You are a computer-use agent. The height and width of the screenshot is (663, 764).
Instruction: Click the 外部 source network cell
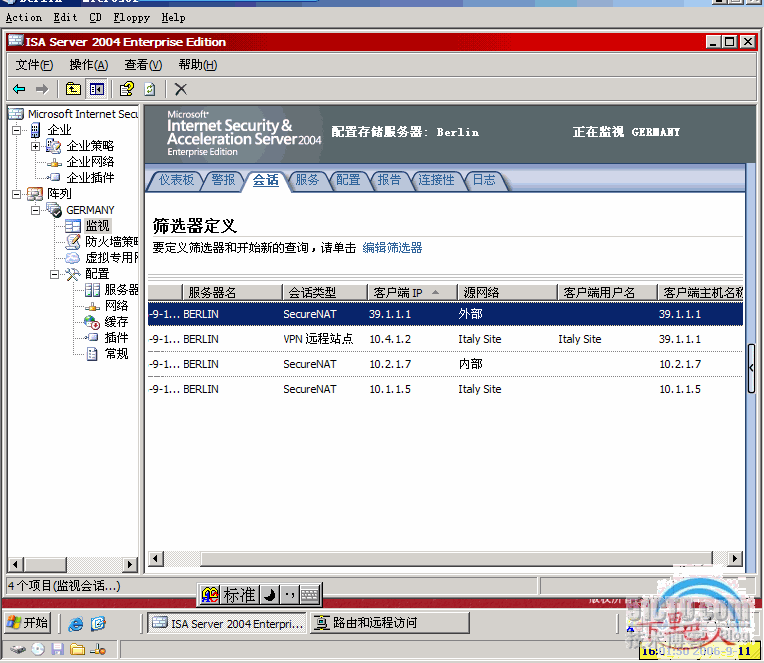(x=470, y=314)
